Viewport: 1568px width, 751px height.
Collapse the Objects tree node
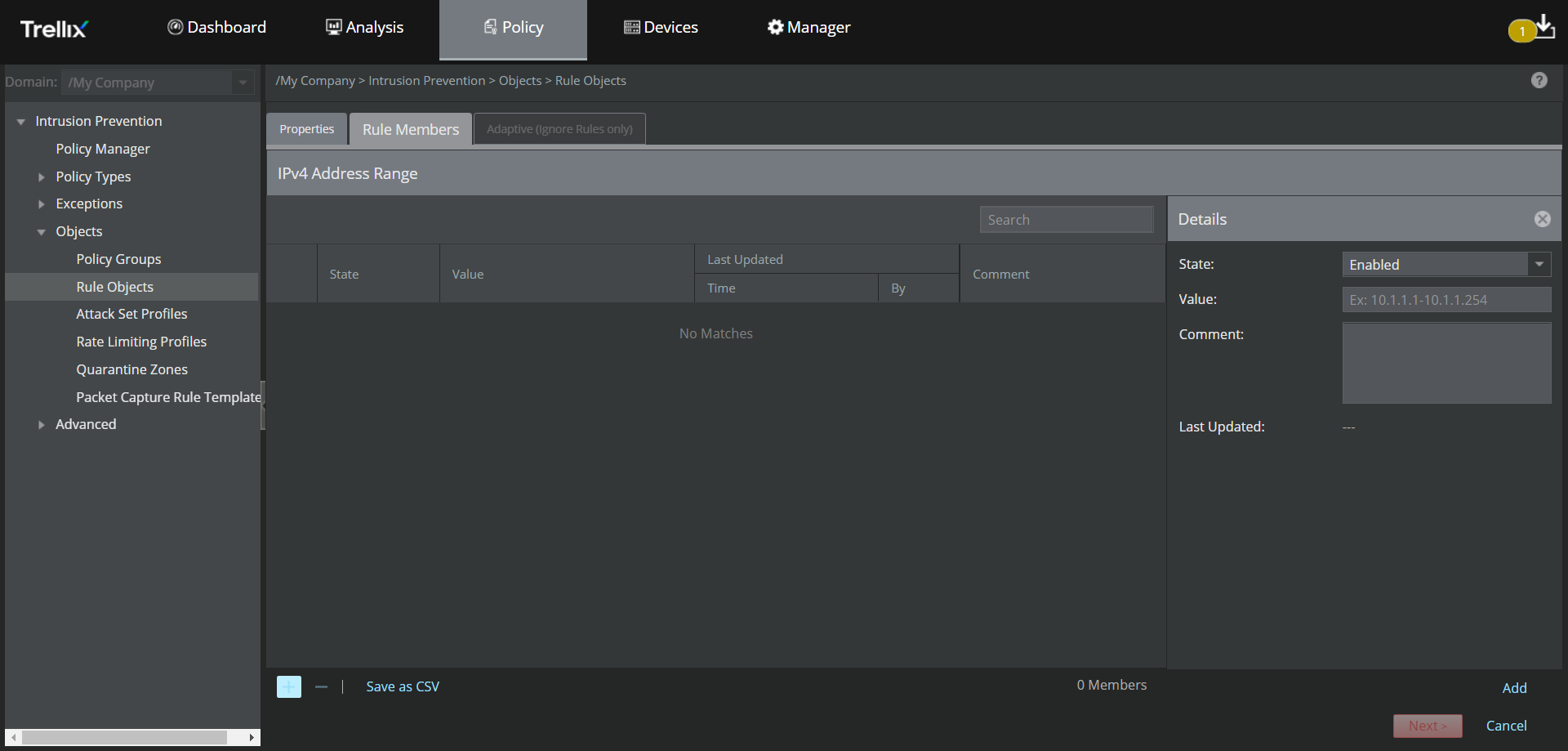tap(42, 232)
